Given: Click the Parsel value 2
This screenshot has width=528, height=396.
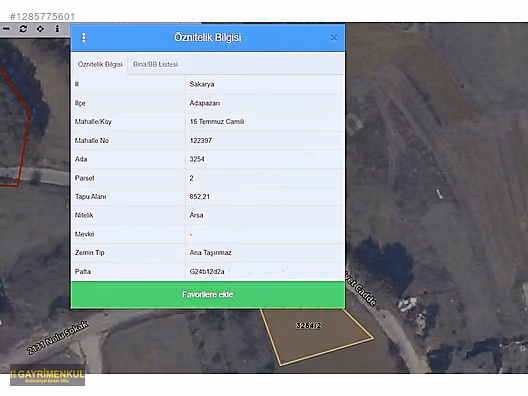Looking at the screenshot, I should click(191, 178).
